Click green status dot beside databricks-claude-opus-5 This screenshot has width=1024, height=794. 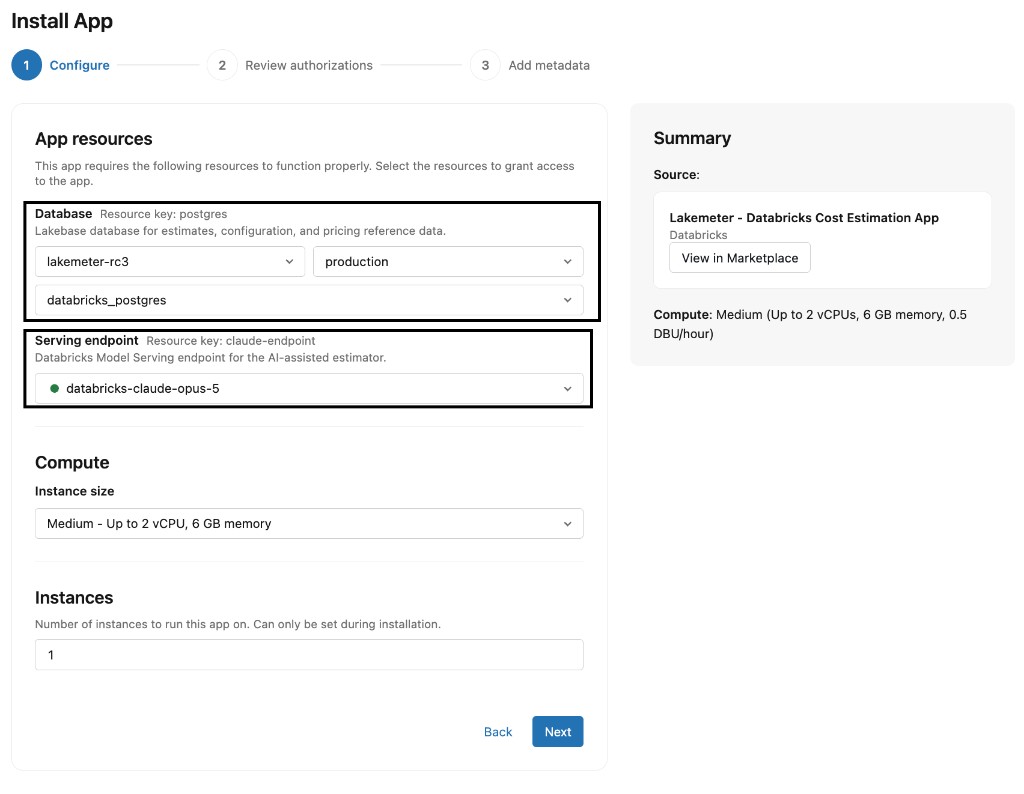[55, 389]
